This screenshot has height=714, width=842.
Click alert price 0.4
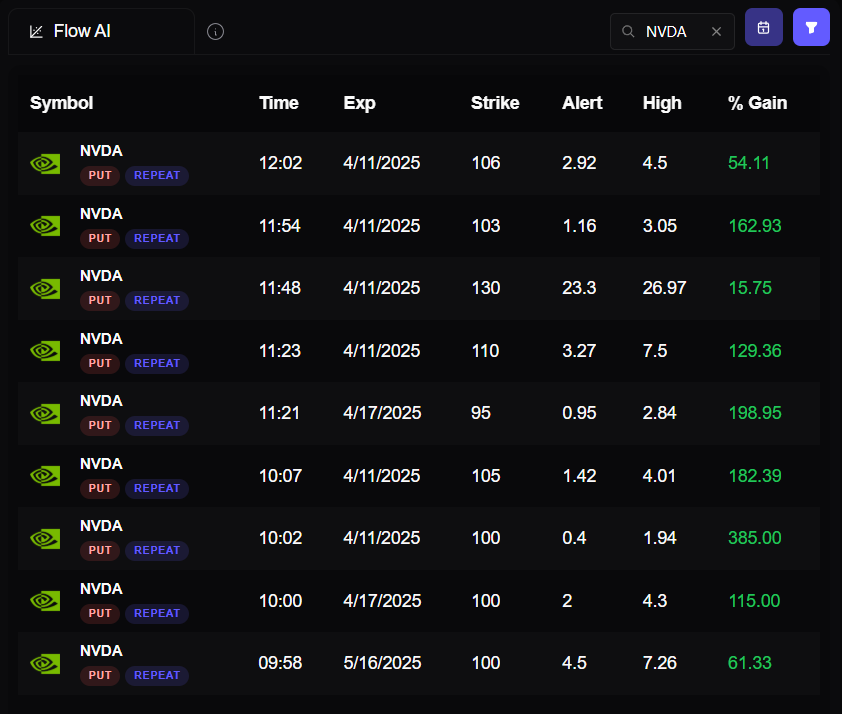click(575, 538)
